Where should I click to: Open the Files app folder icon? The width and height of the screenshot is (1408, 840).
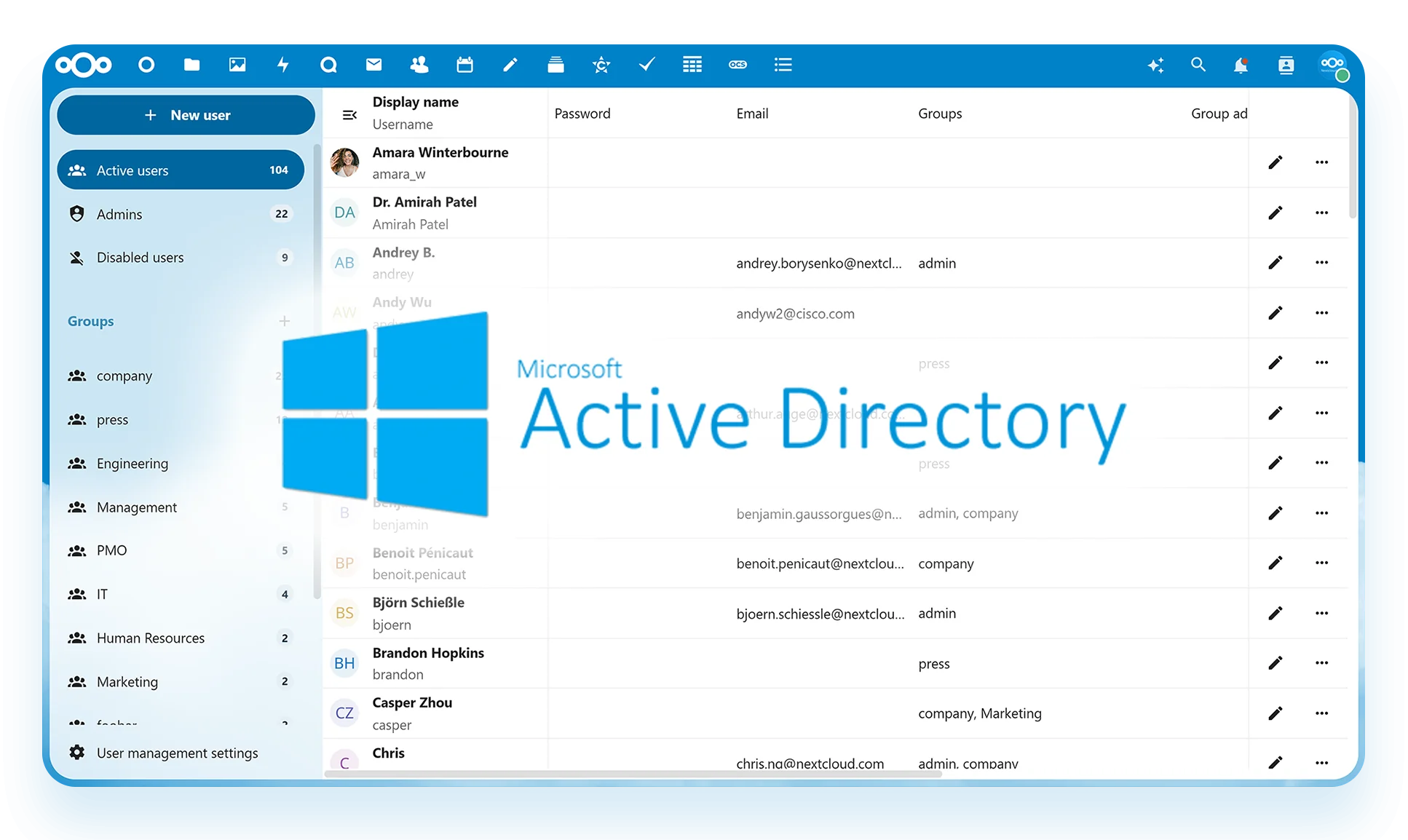(191, 65)
